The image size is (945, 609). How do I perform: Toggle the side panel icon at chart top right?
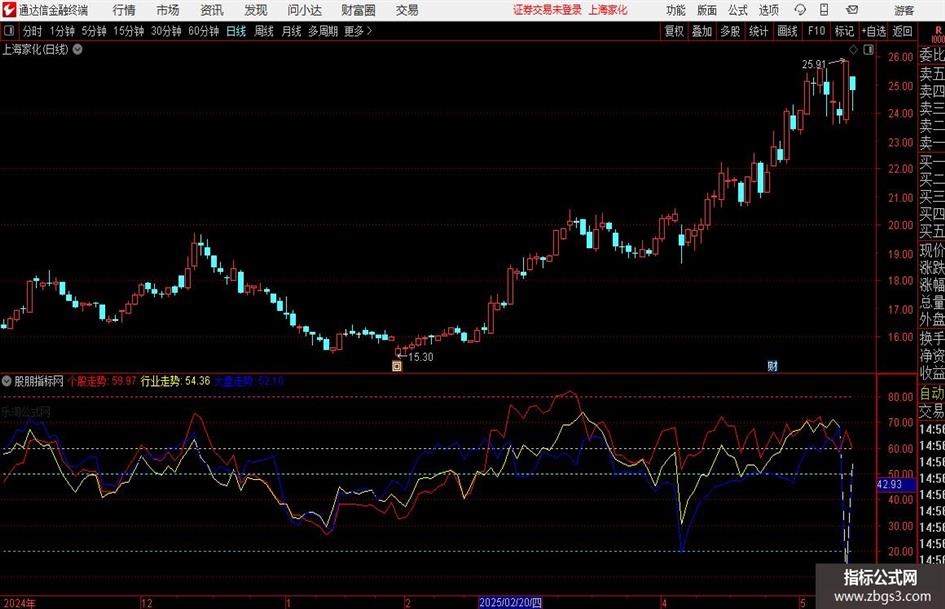pyautogui.click(x=868, y=49)
